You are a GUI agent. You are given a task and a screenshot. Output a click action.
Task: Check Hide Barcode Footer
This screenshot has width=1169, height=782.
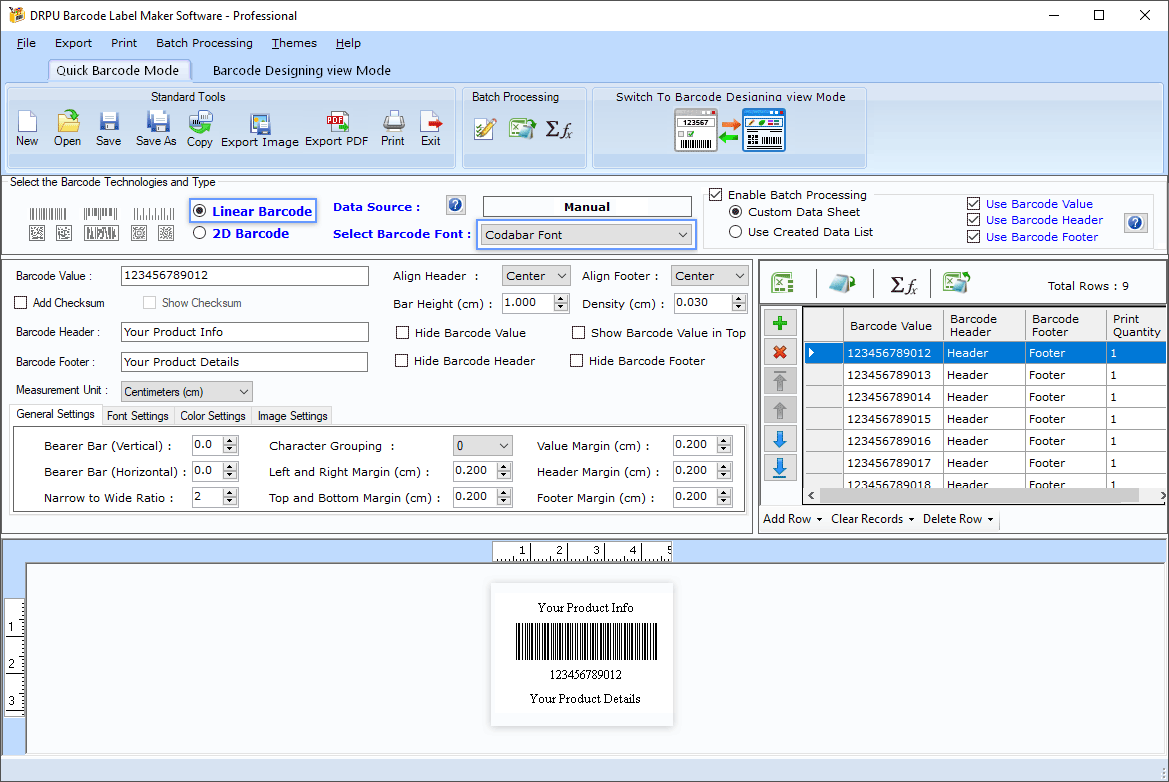tap(576, 361)
